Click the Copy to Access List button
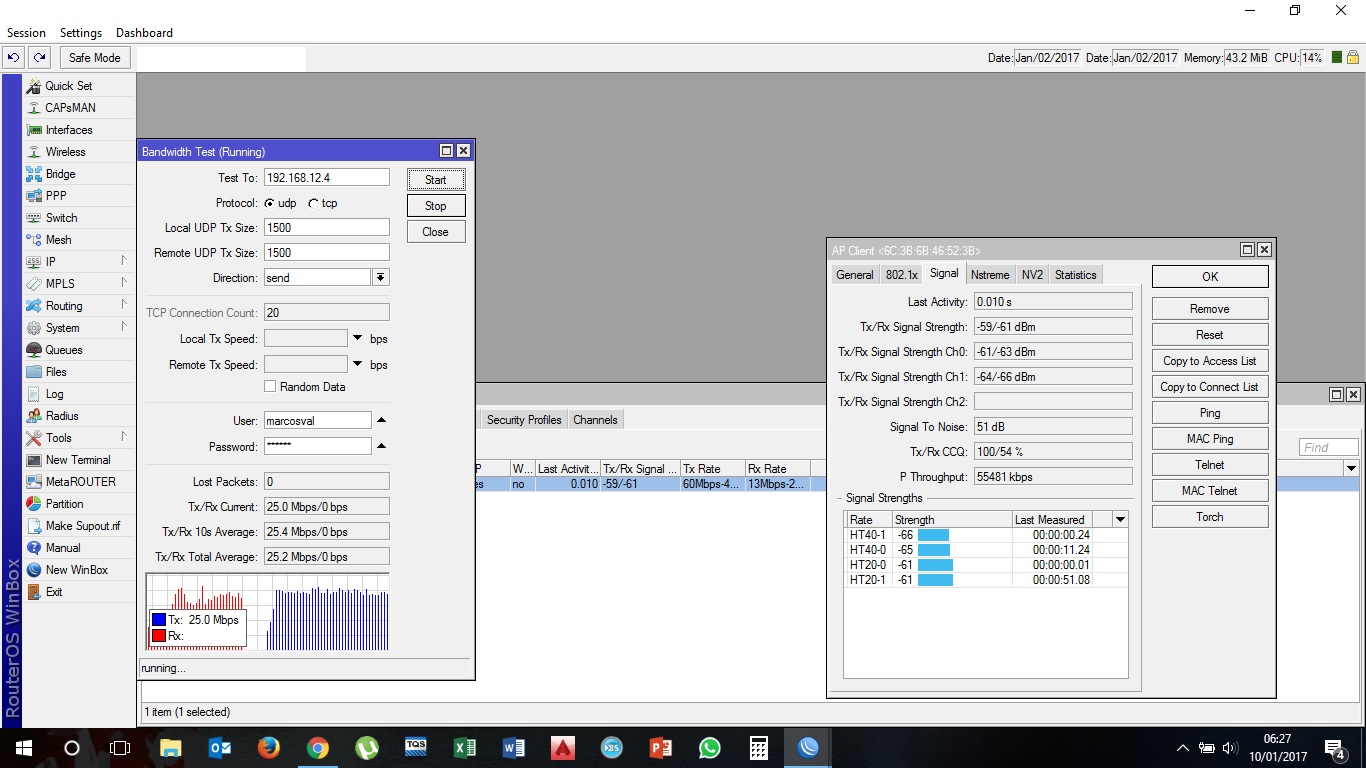 click(1209, 361)
